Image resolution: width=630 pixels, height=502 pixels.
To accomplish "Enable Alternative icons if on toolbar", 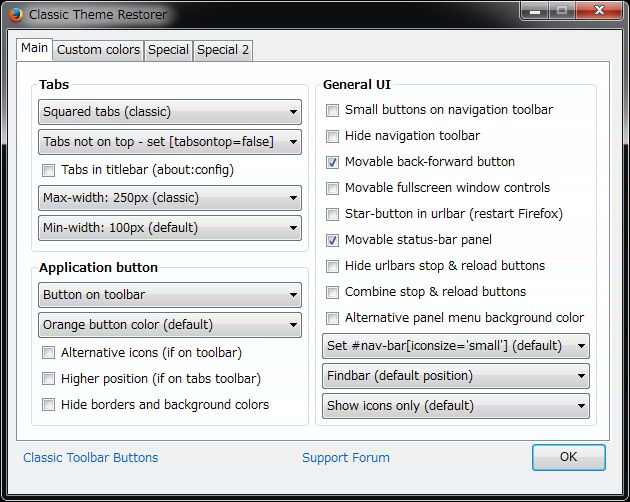I will click(48, 352).
